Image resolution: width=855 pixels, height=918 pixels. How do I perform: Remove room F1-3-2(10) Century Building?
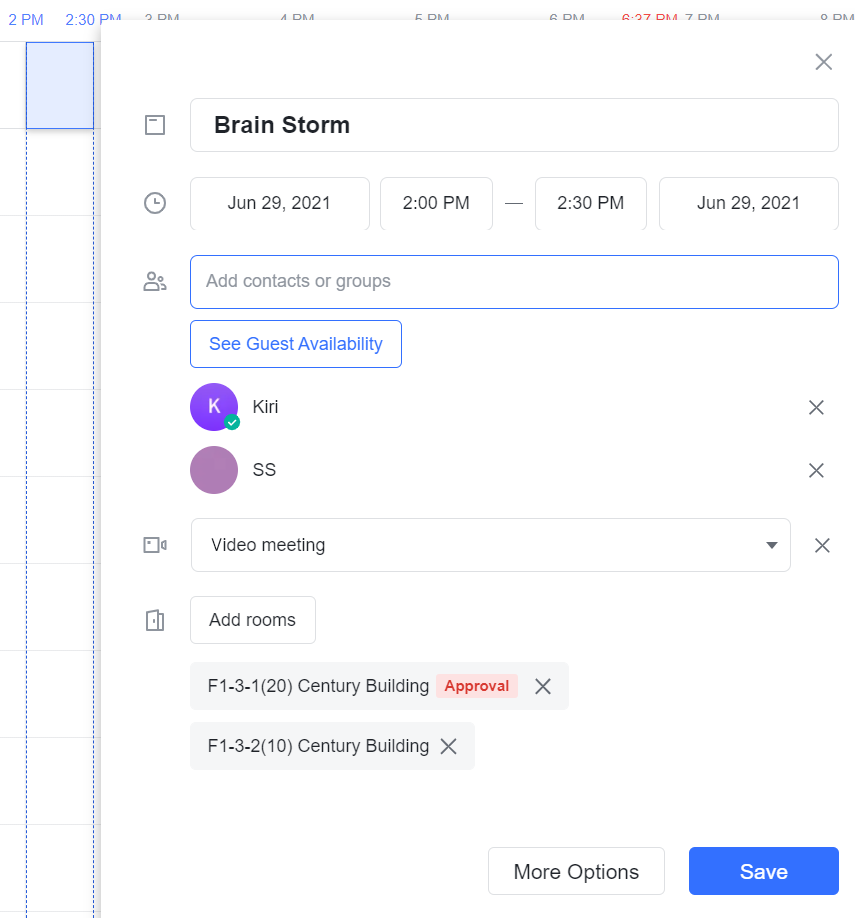pyautogui.click(x=449, y=746)
